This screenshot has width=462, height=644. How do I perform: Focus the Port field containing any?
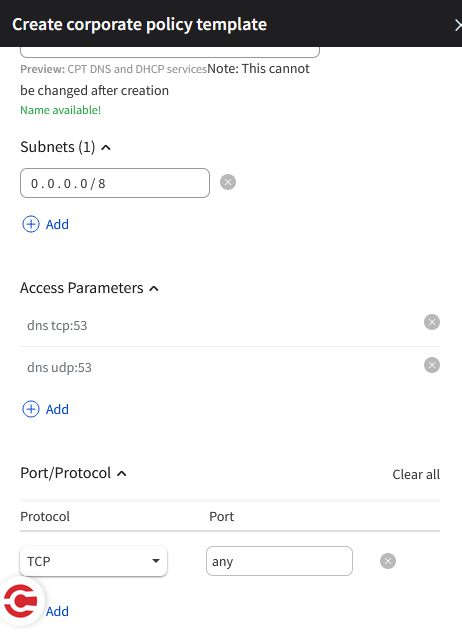279,561
